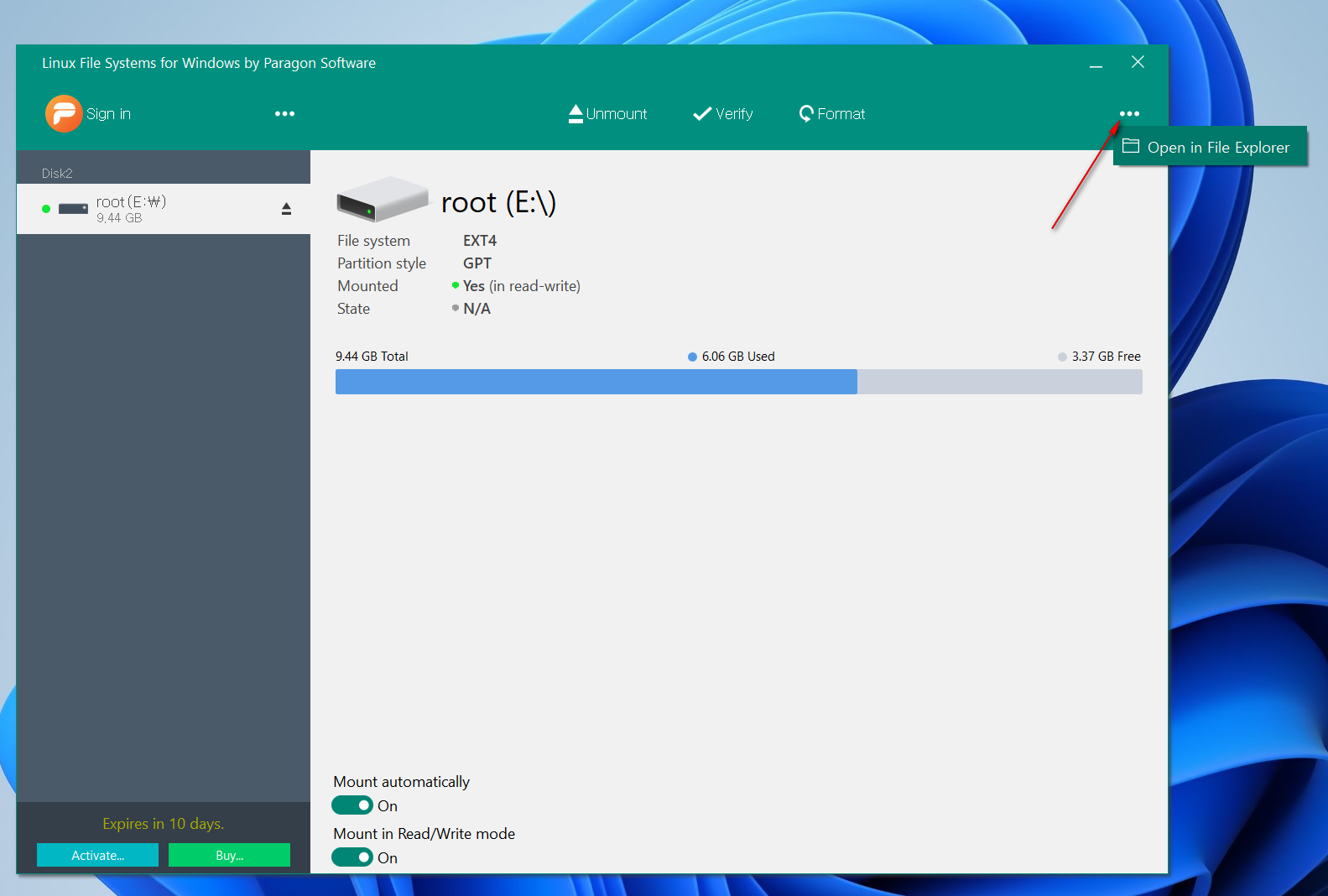Click the 9.44 GB Total label

coord(372,357)
